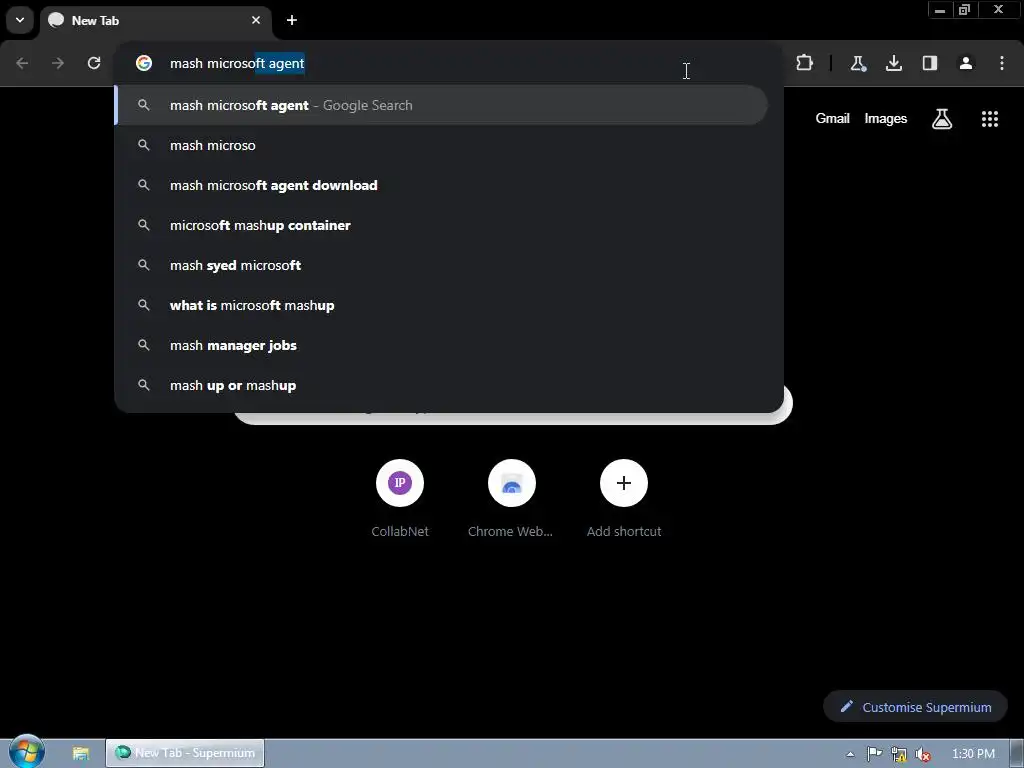Go forward with the forward arrow
The image size is (1024, 768).
(x=58, y=63)
